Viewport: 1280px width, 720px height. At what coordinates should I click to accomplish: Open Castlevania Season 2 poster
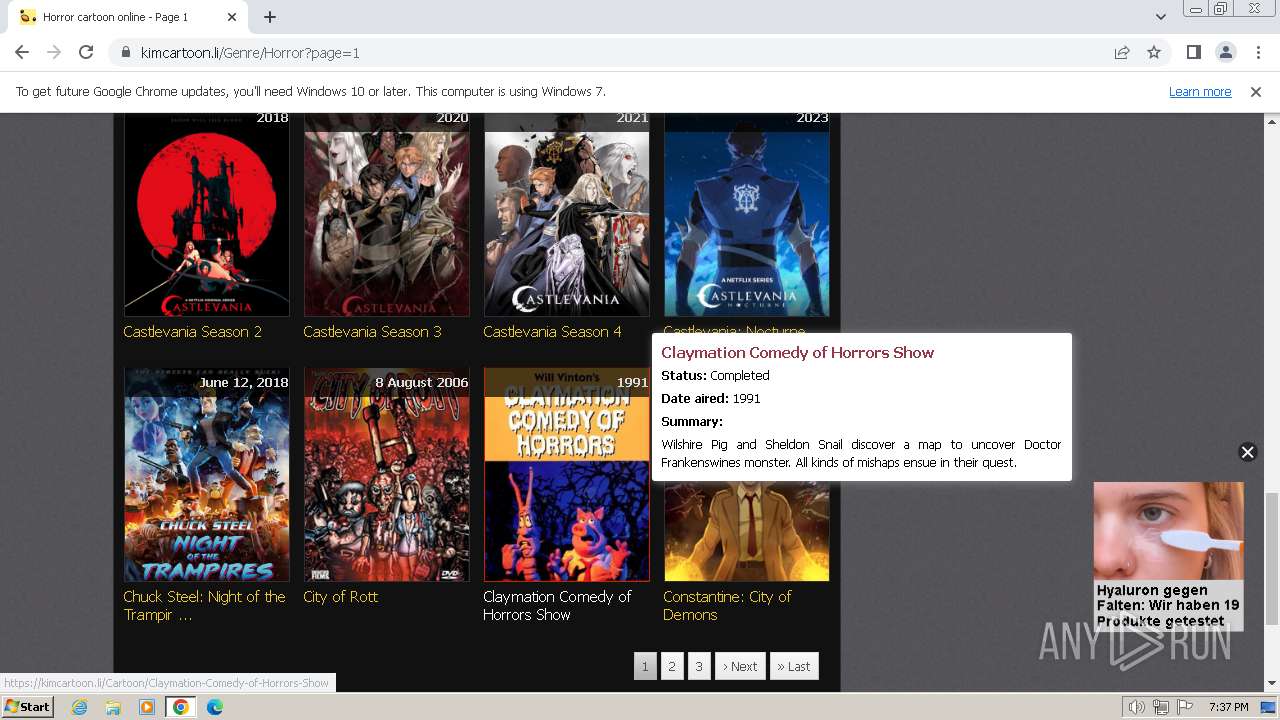point(207,214)
